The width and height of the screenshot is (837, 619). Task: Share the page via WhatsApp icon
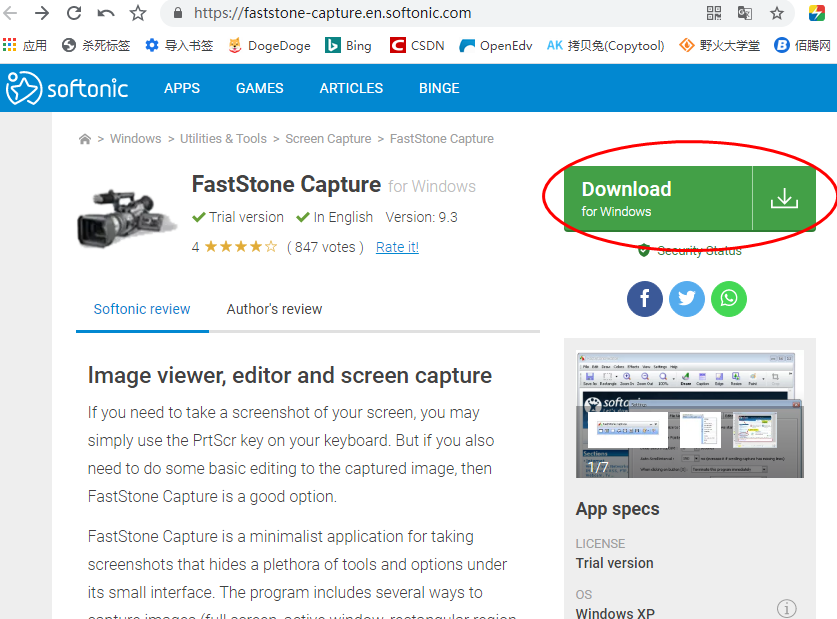(729, 298)
